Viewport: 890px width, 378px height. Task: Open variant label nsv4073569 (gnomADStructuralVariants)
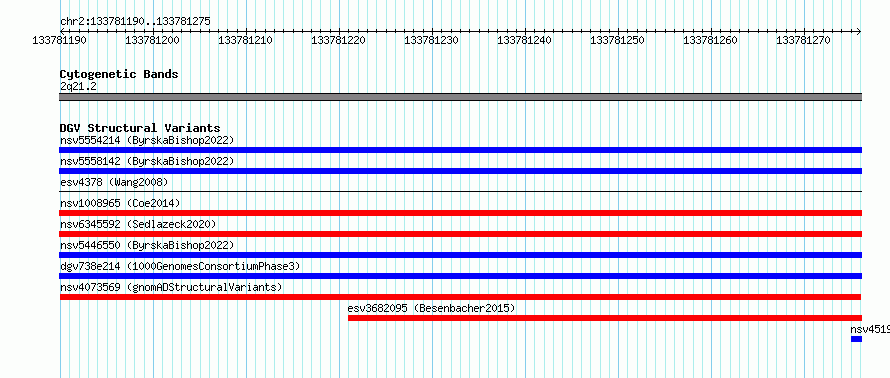coord(171,287)
